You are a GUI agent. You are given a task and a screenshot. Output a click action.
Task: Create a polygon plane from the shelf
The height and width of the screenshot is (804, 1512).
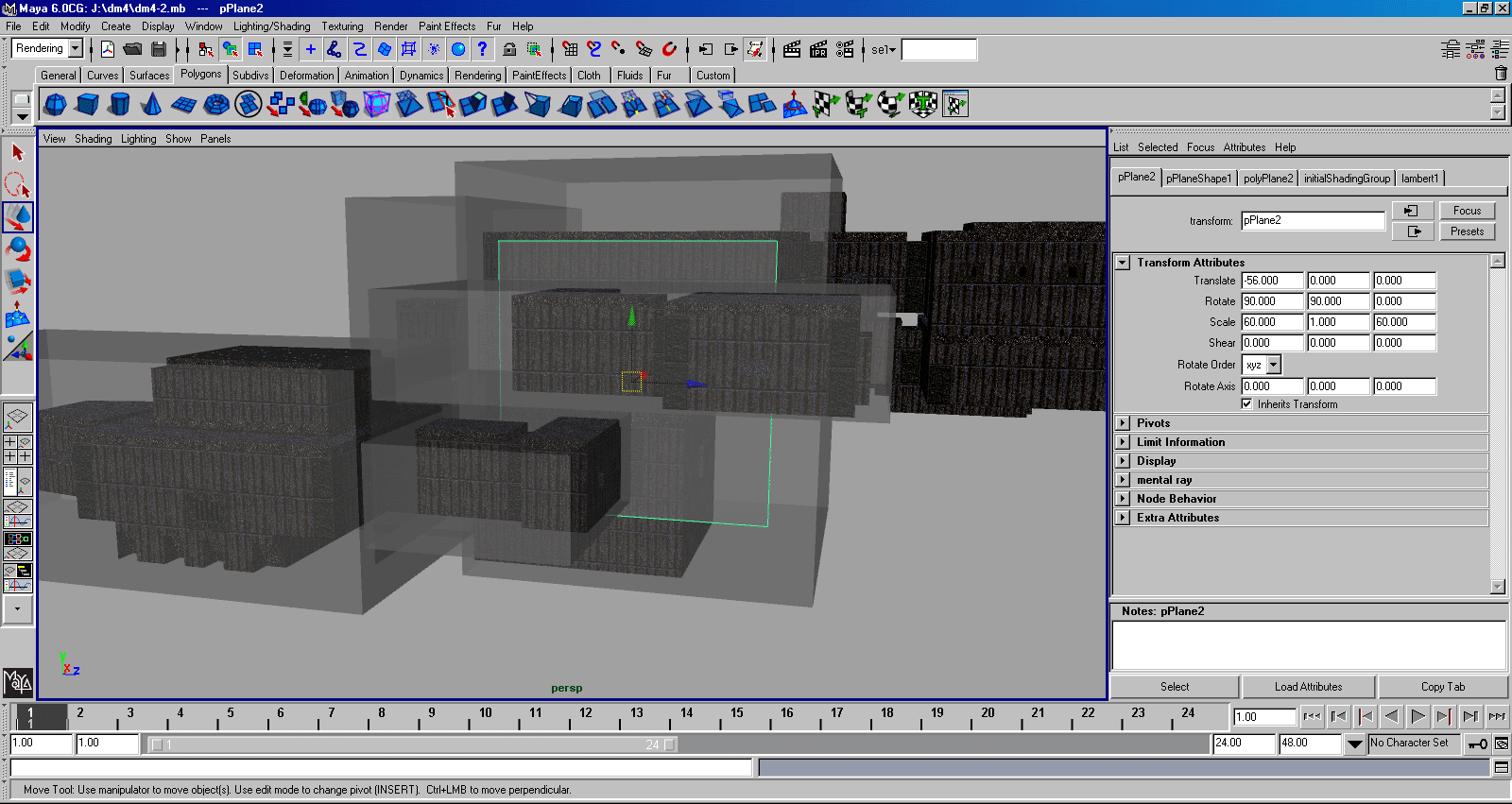pyautogui.click(x=184, y=104)
